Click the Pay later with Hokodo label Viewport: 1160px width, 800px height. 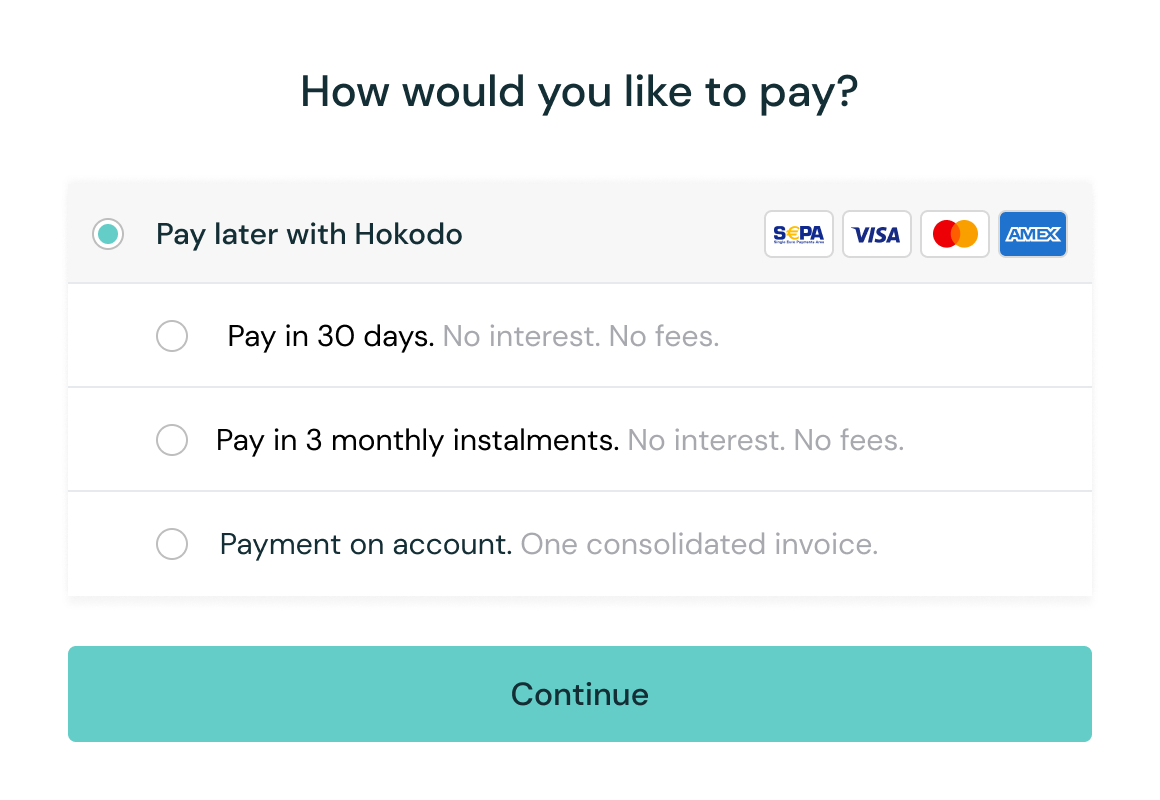(x=309, y=234)
